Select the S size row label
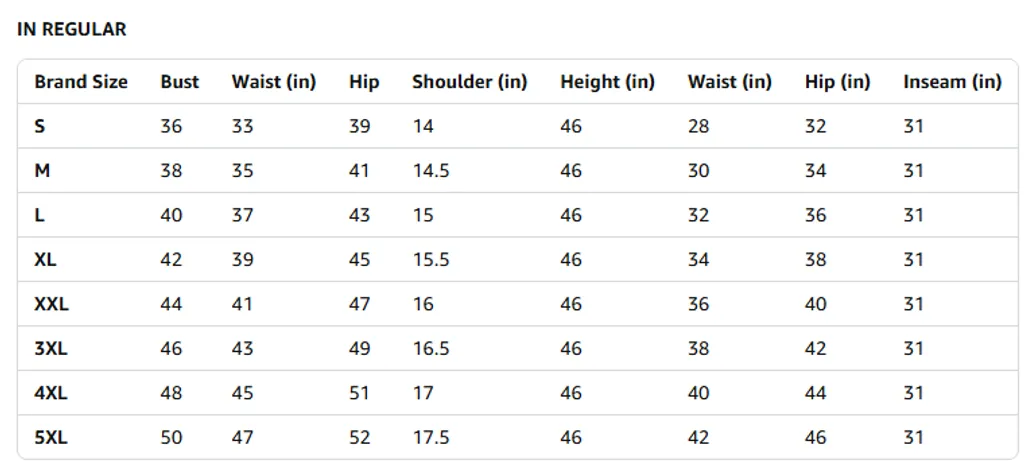This screenshot has height=474, width=1024. 40,126
